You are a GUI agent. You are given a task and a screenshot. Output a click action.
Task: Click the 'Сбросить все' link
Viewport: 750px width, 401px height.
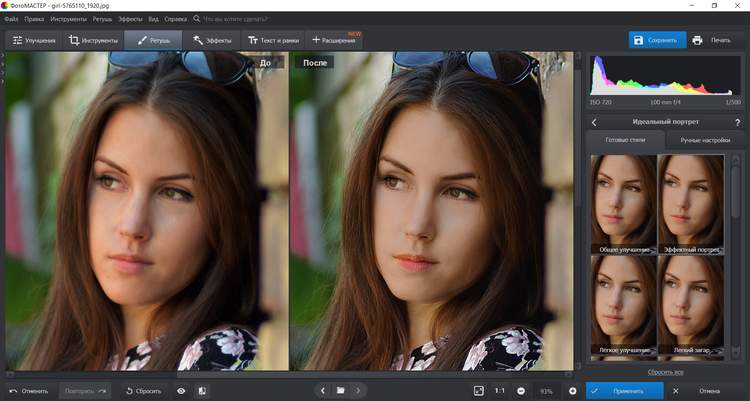click(x=665, y=371)
